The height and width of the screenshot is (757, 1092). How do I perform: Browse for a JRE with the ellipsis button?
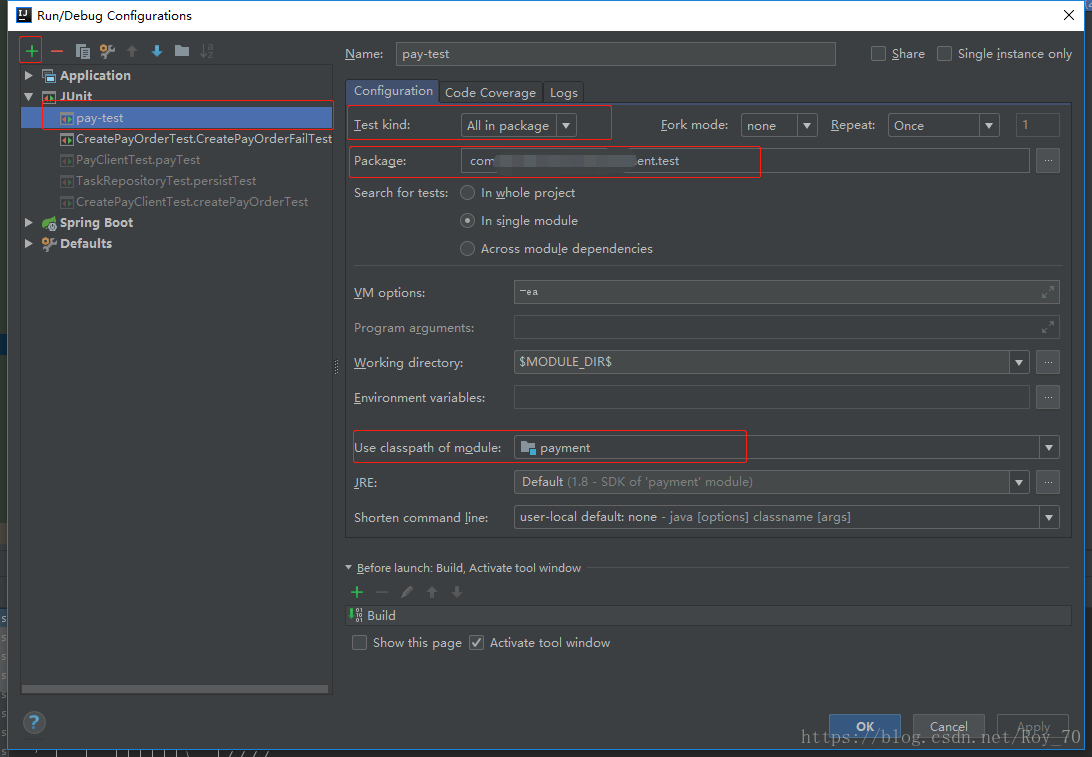coord(1048,482)
